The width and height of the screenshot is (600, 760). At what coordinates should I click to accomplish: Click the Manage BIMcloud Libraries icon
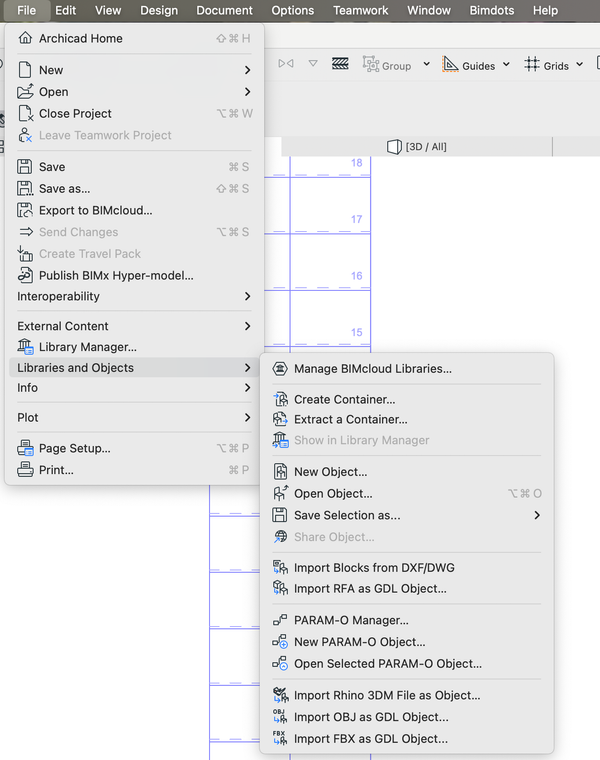(x=280, y=368)
